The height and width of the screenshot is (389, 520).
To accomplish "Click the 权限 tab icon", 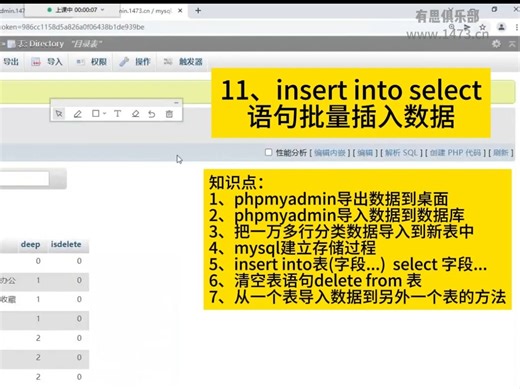I will point(80,62).
